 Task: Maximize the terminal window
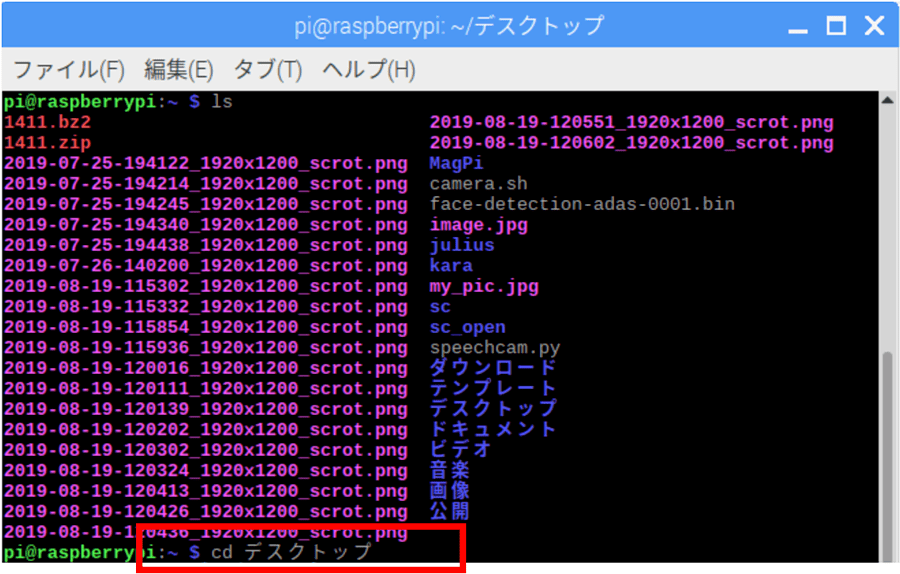(x=836, y=26)
